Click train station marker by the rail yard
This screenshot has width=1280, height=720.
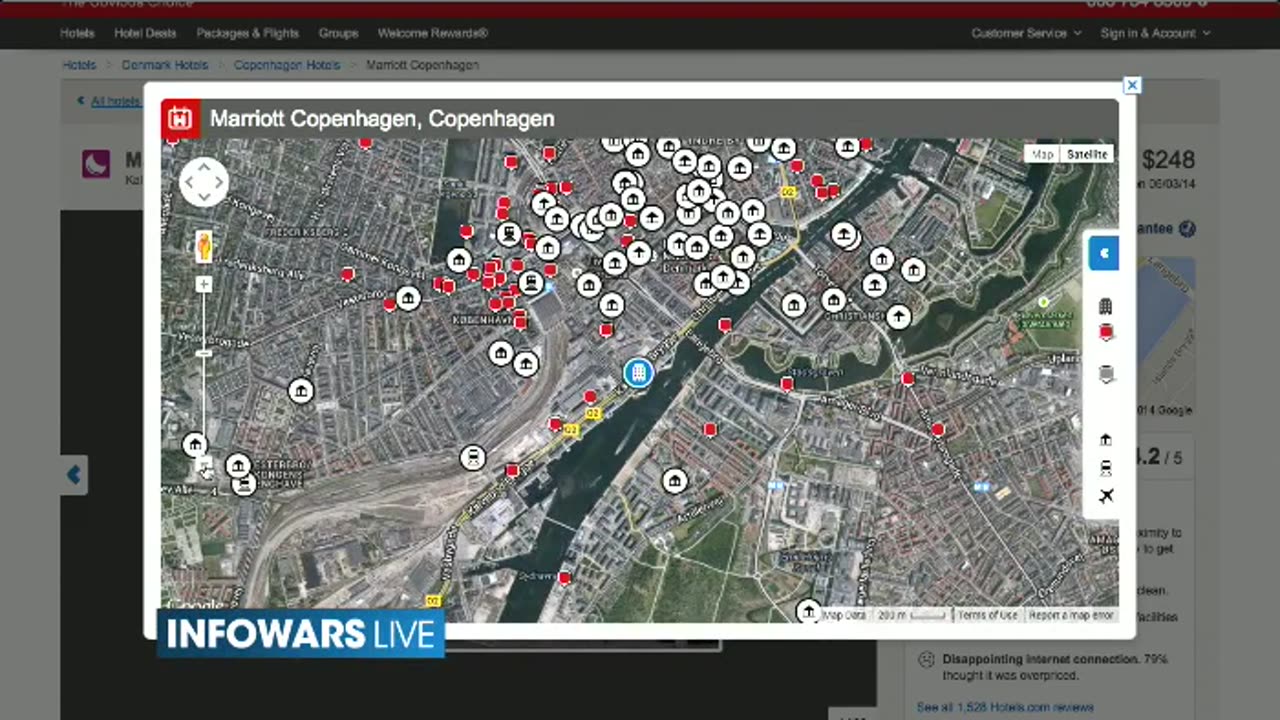[472, 458]
